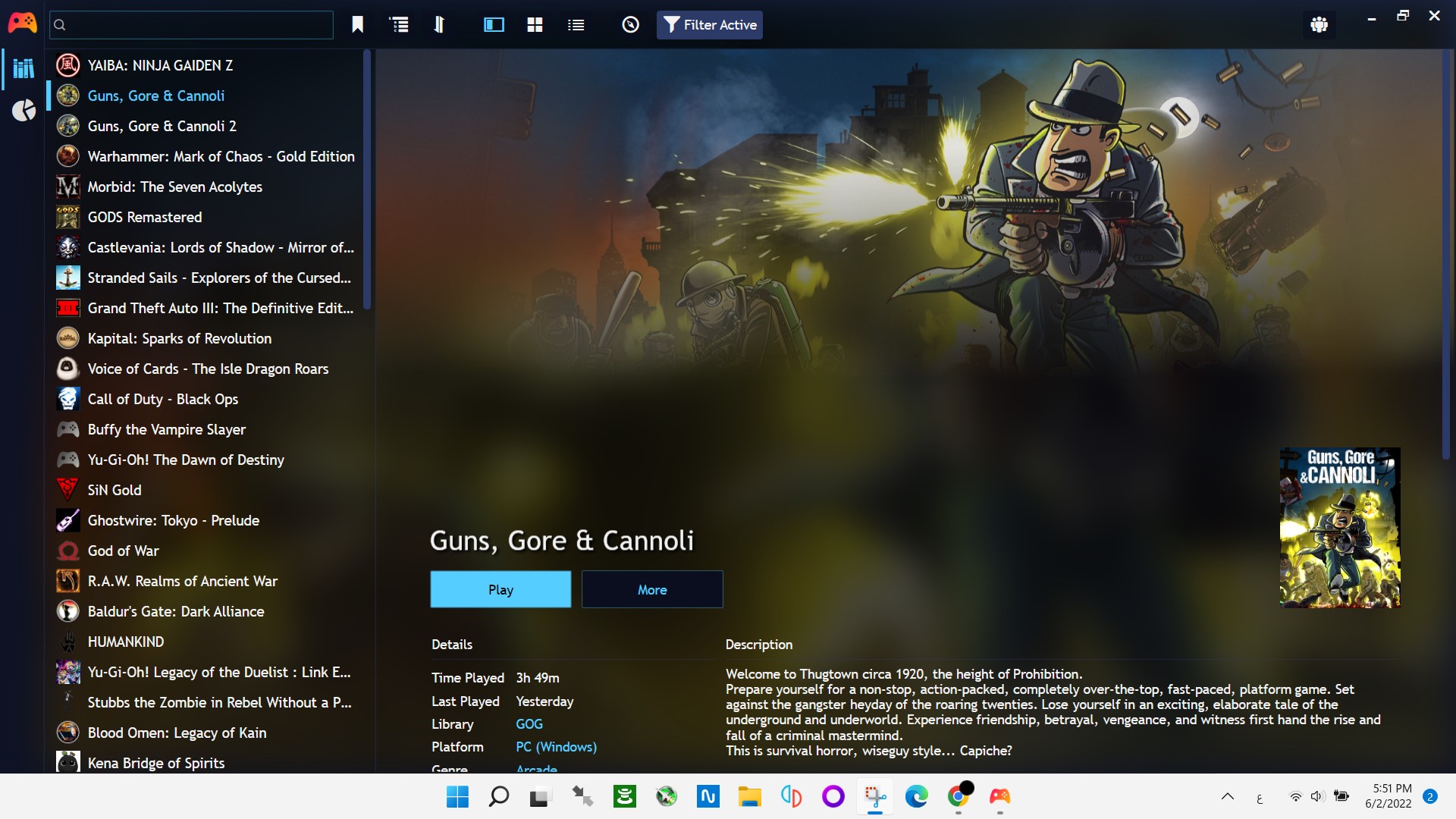The height and width of the screenshot is (819, 1456).
Task: Switch to Details view layout
Action: (x=494, y=25)
